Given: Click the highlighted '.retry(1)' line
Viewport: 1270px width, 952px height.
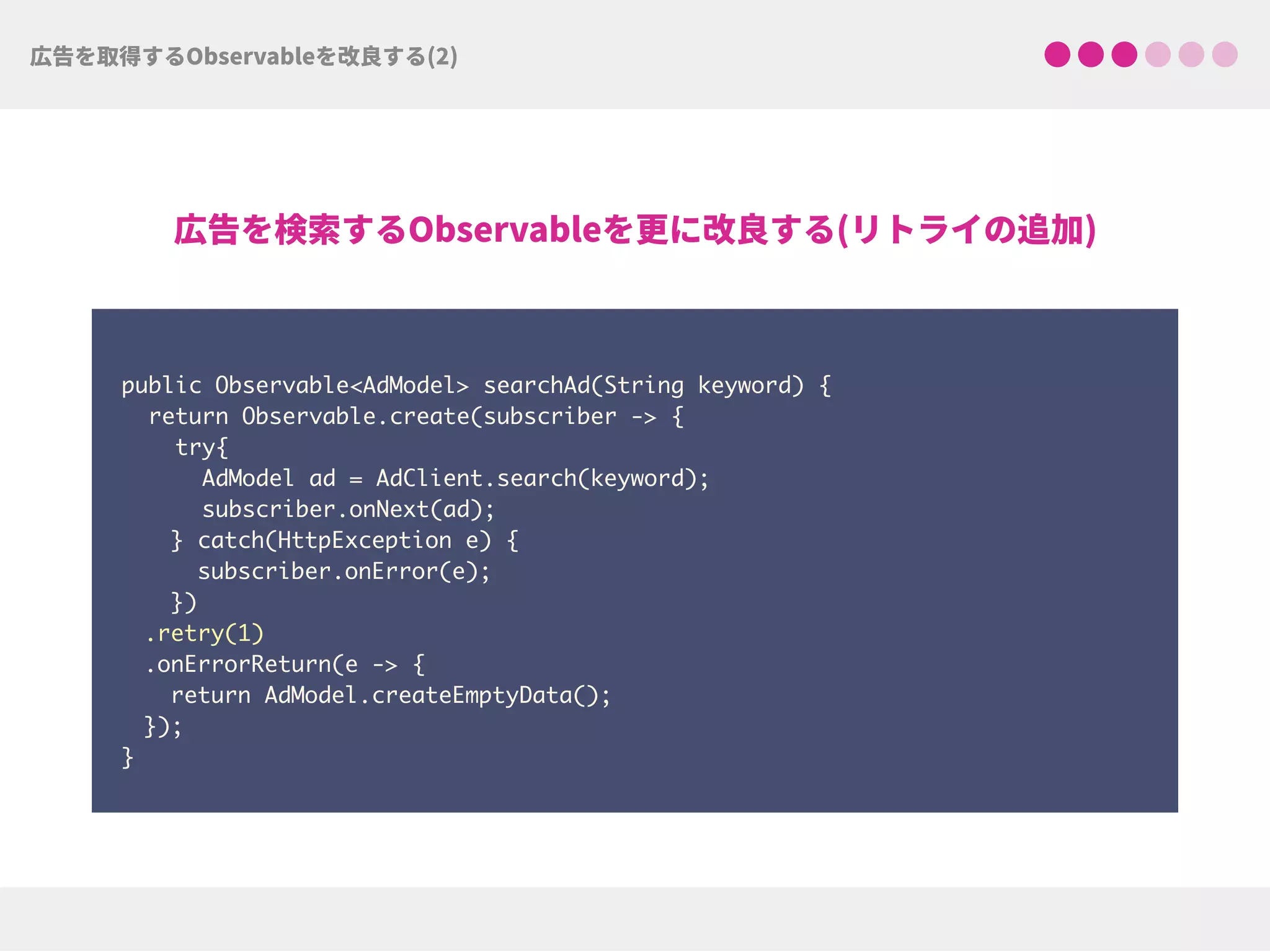Looking at the screenshot, I should point(205,633).
